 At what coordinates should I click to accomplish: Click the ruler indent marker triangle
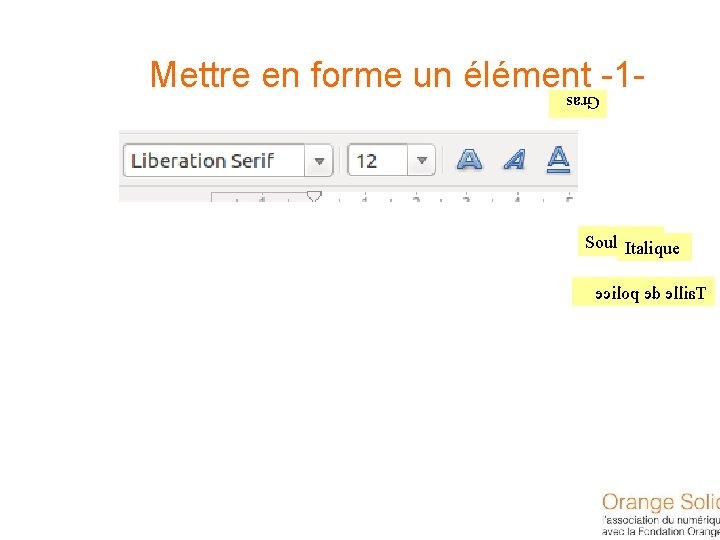click(314, 198)
